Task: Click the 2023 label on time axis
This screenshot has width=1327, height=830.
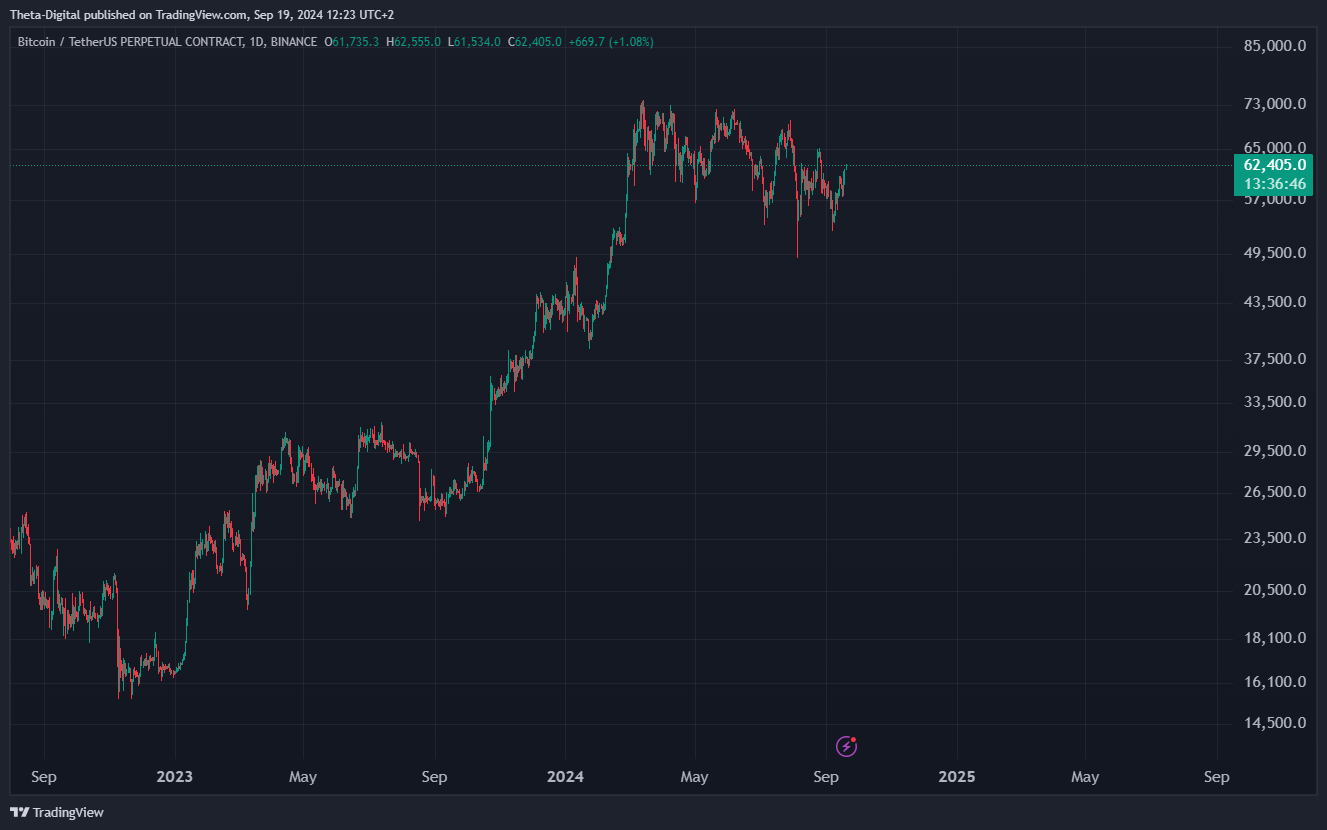Action: [174, 777]
